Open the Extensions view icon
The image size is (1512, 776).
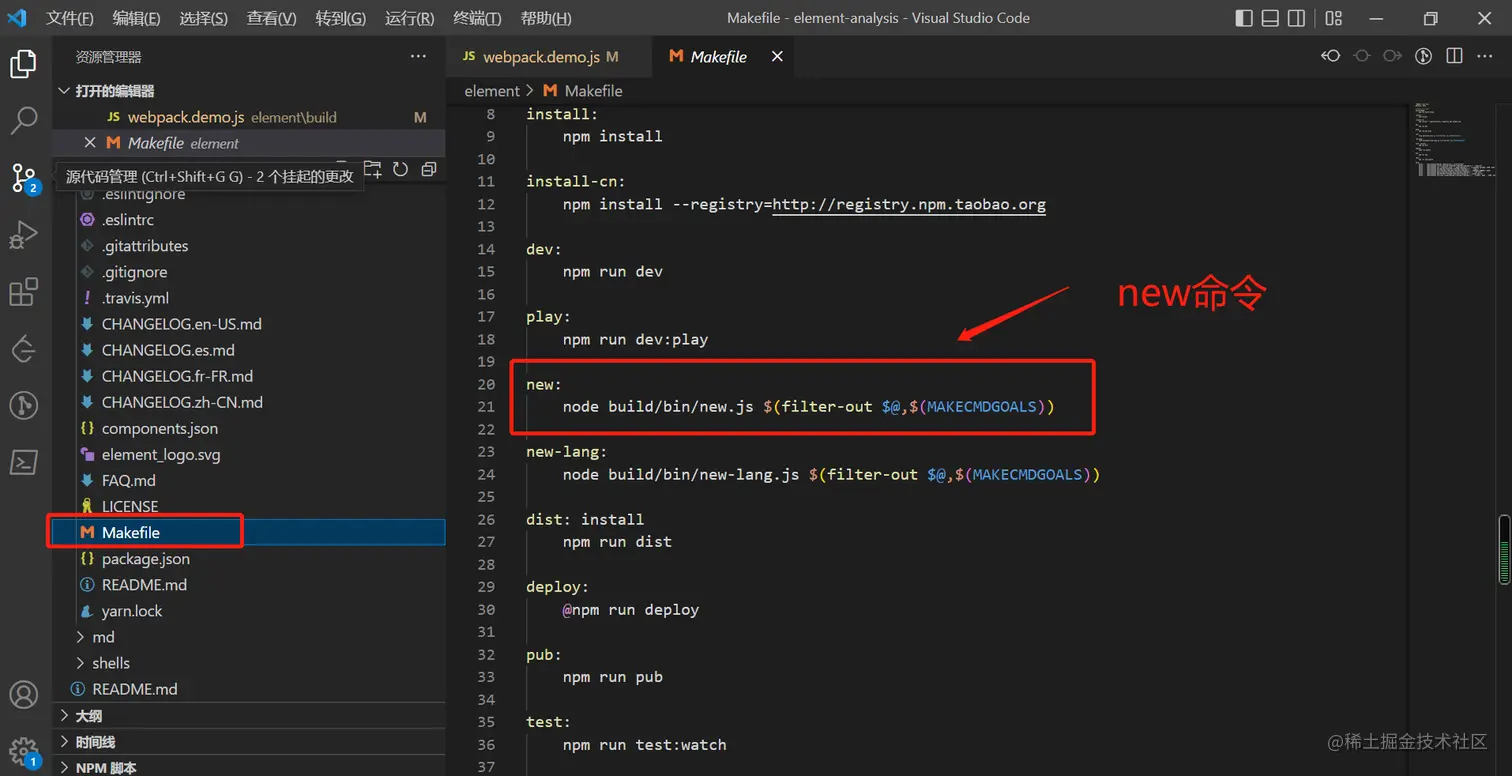[23, 292]
